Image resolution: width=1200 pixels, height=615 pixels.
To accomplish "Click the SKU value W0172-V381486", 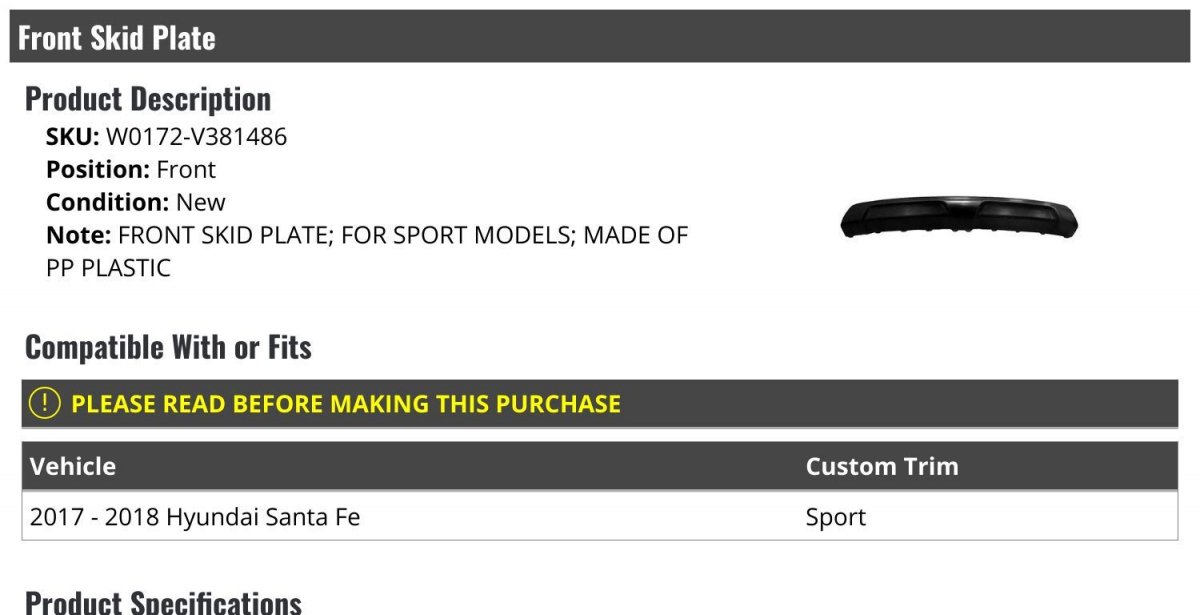I will [x=196, y=137].
